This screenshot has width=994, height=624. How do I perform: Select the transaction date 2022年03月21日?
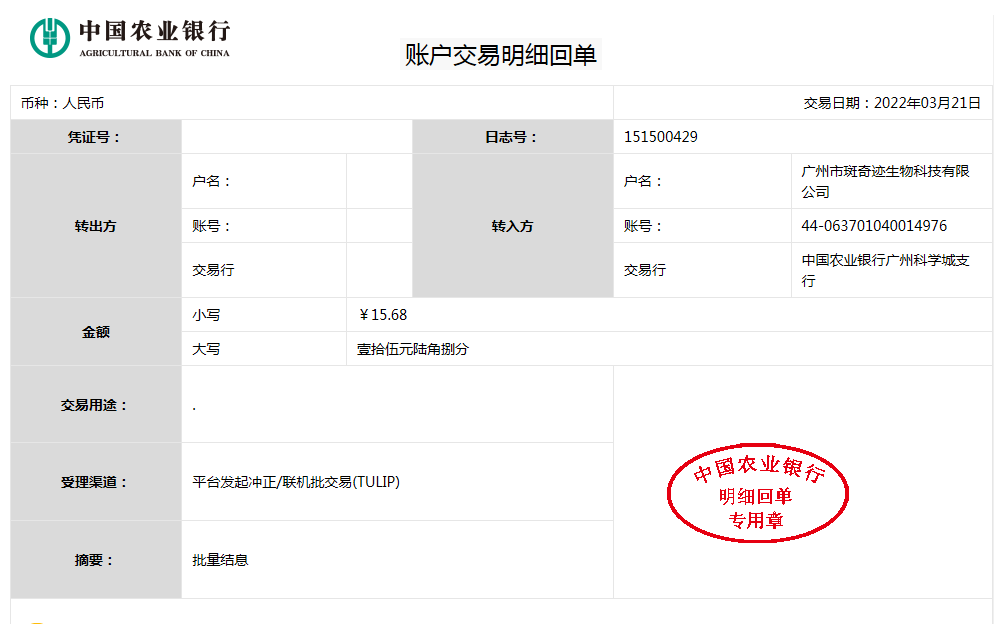pyautogui.click(x=927, y=103)
